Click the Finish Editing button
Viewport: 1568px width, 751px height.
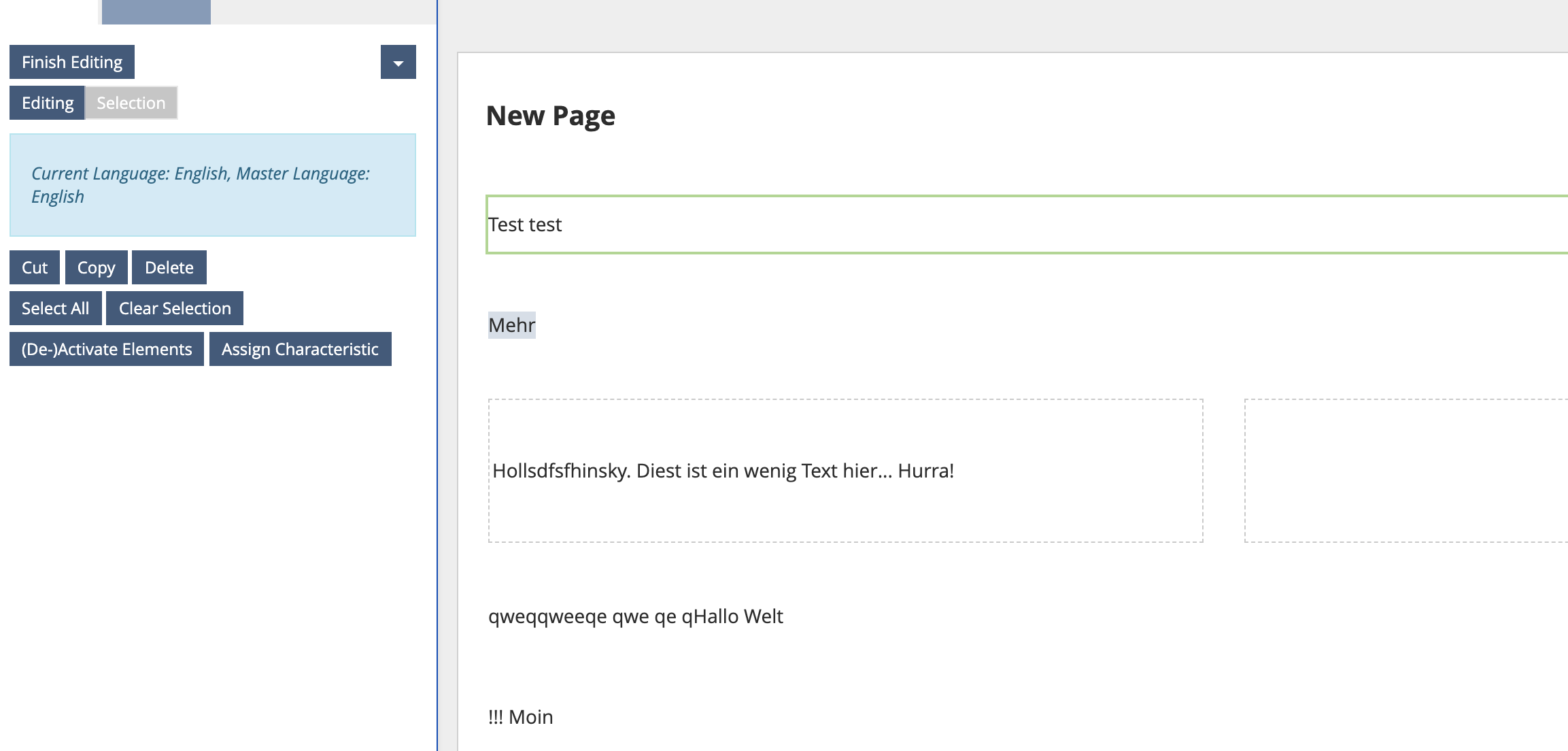(x=72, y=62)
